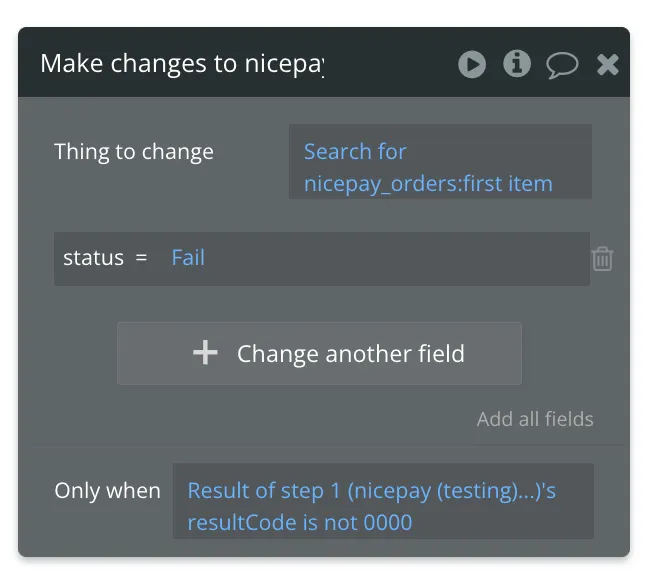Click 'nicepay_orders:first item' in Thing to change
The height and width of the screenshot is (574, 670).
click(x=428, y=184)
